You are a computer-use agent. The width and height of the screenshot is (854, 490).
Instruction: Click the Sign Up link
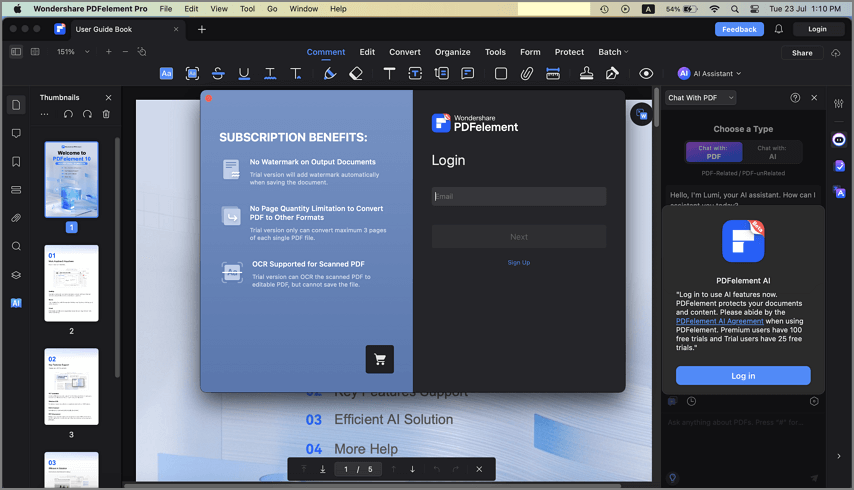[x=518, y=262]
